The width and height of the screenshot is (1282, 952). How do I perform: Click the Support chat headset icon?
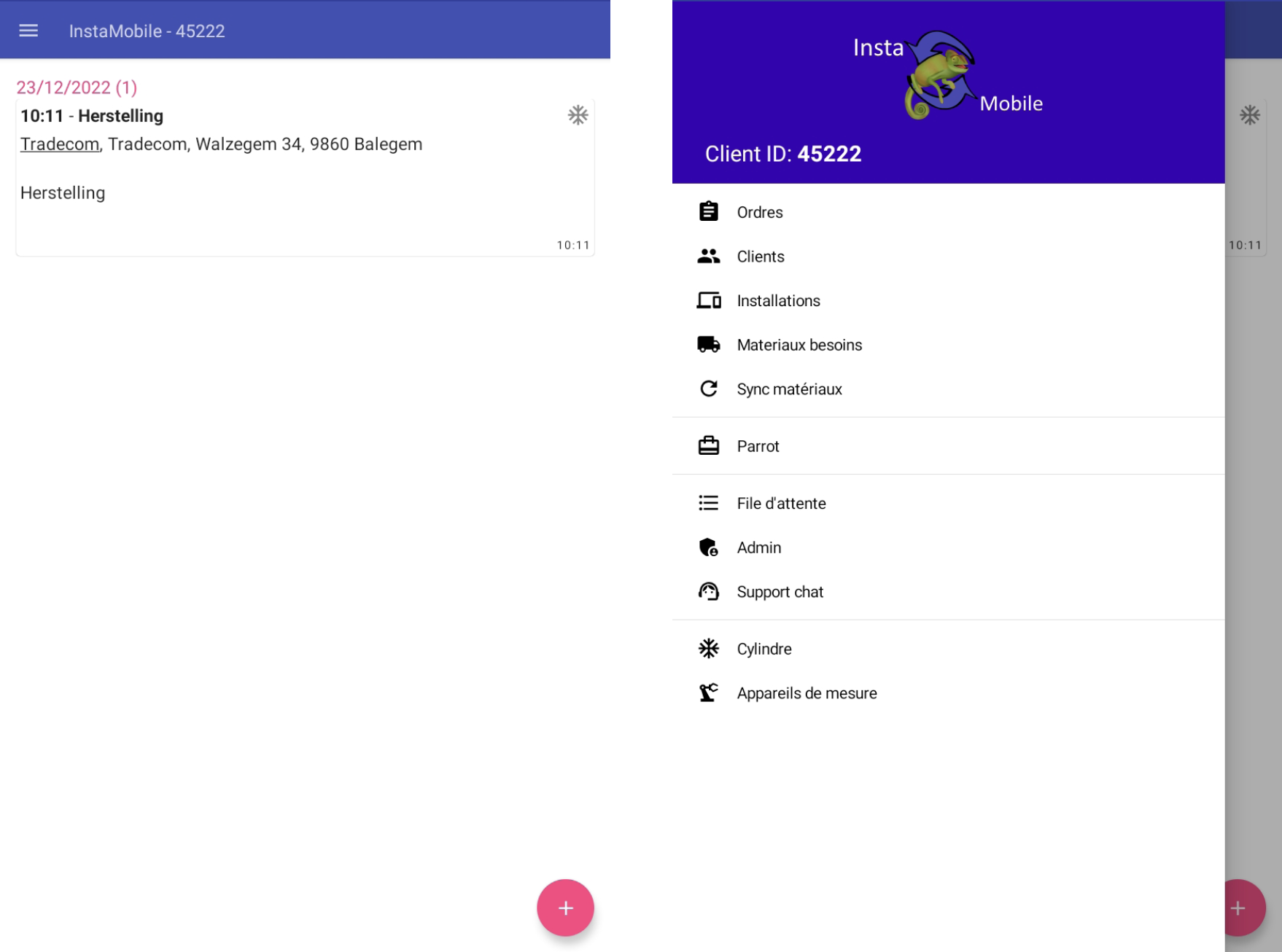tap(709, 591)
